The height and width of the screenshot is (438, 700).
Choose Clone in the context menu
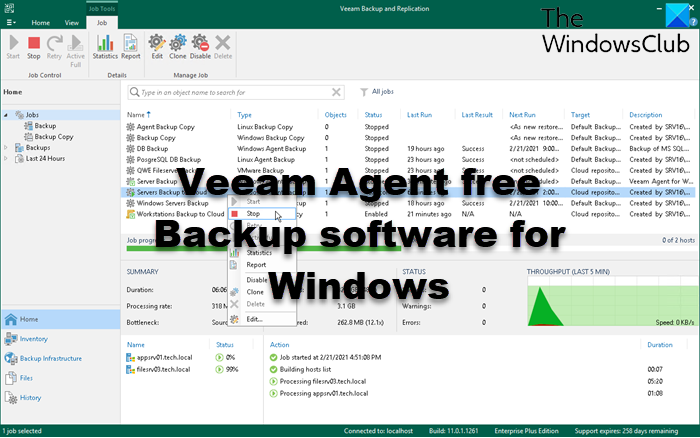tap(262, 292)
